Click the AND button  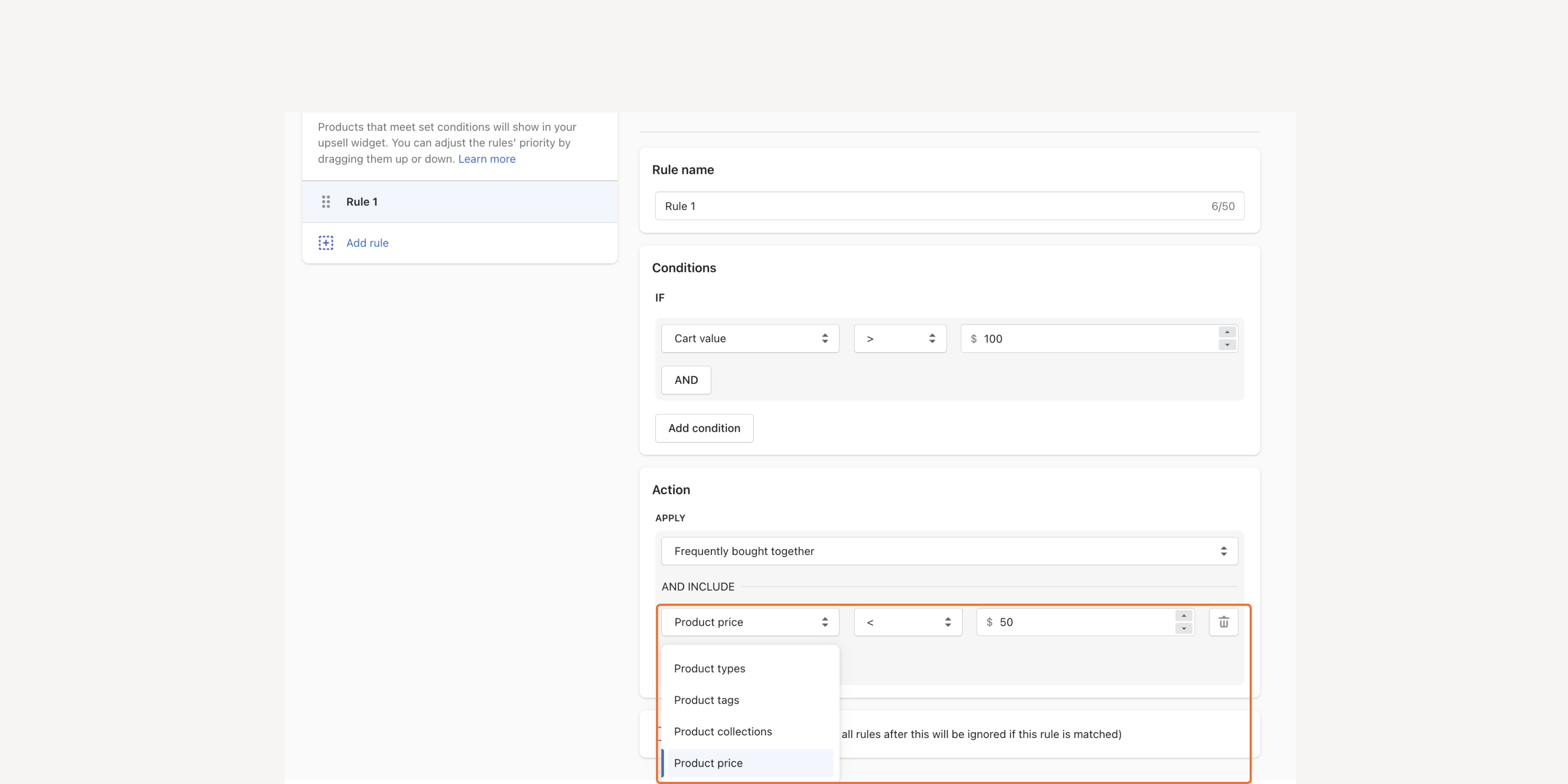coord(686,380)
